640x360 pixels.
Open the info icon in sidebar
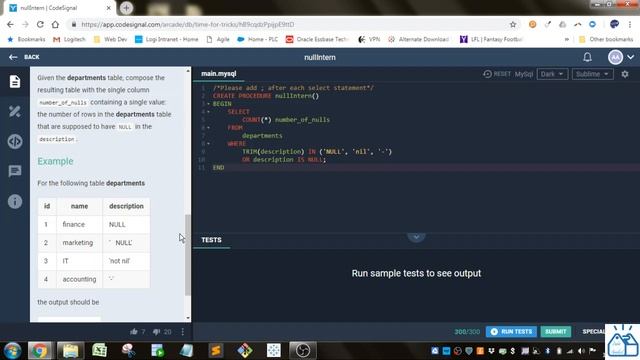15,202
